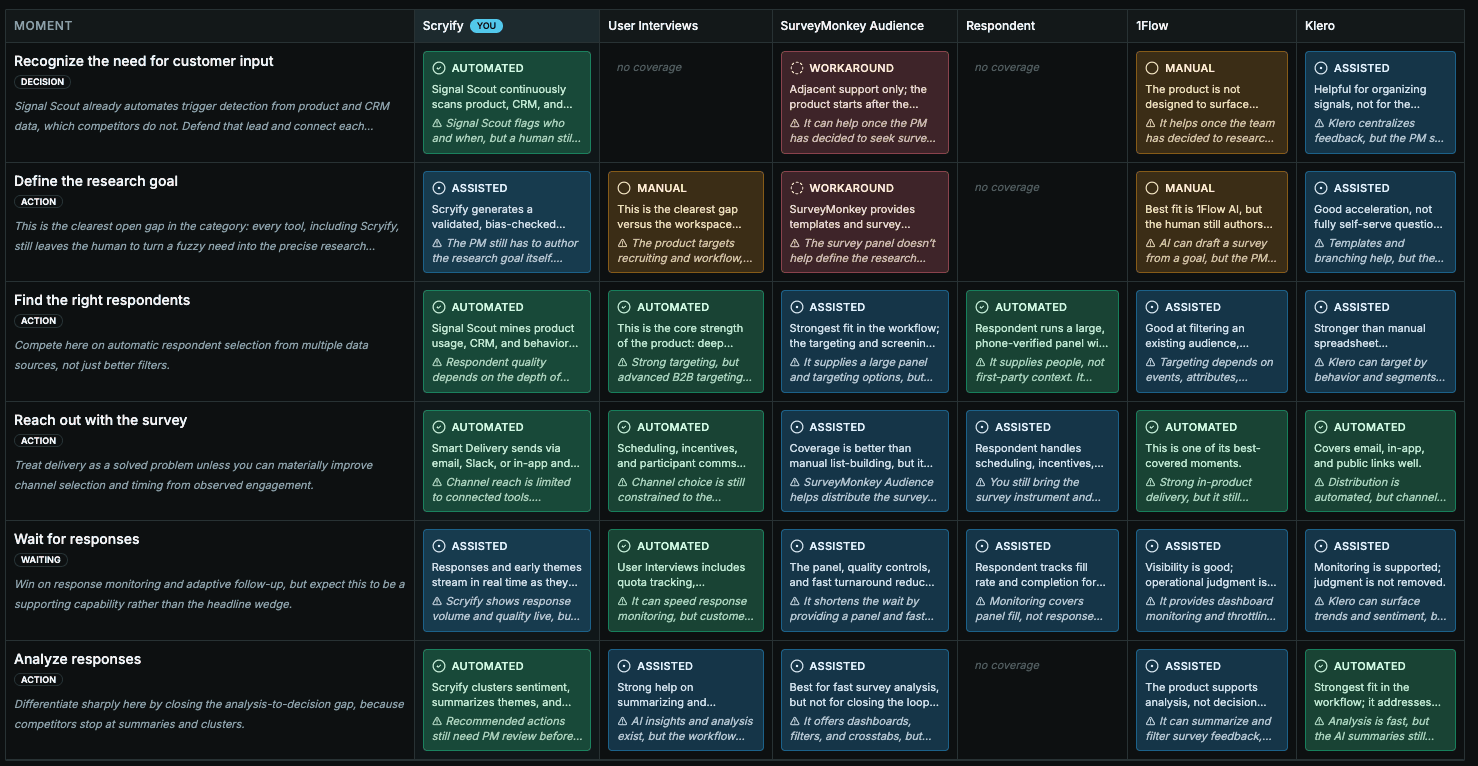Click the Assisted icon in Klero's Recognize card
The width and height of the screenshot is (1478, 766).
click(1321, 68)
